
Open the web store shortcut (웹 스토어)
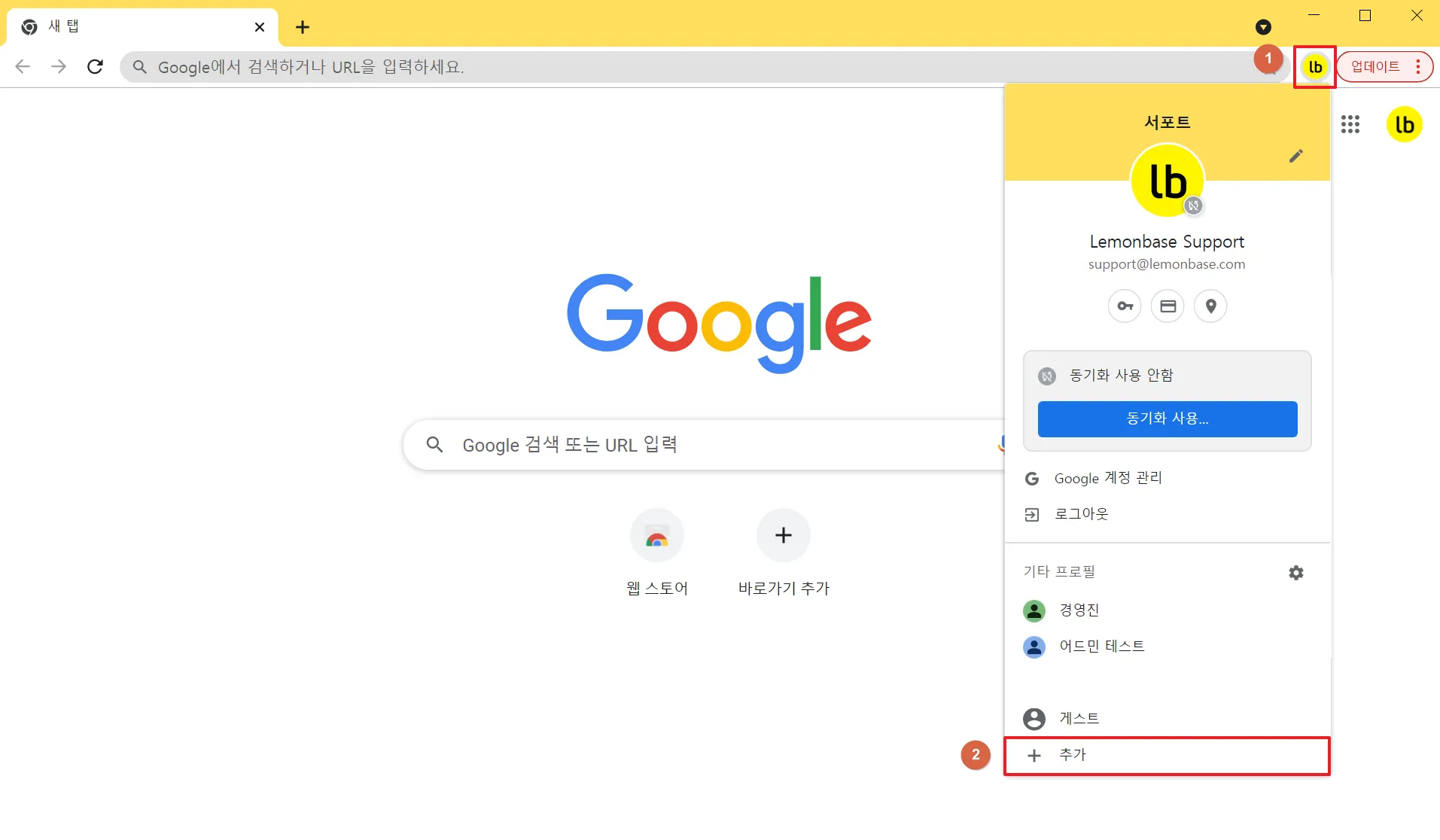tap(657, 553)
